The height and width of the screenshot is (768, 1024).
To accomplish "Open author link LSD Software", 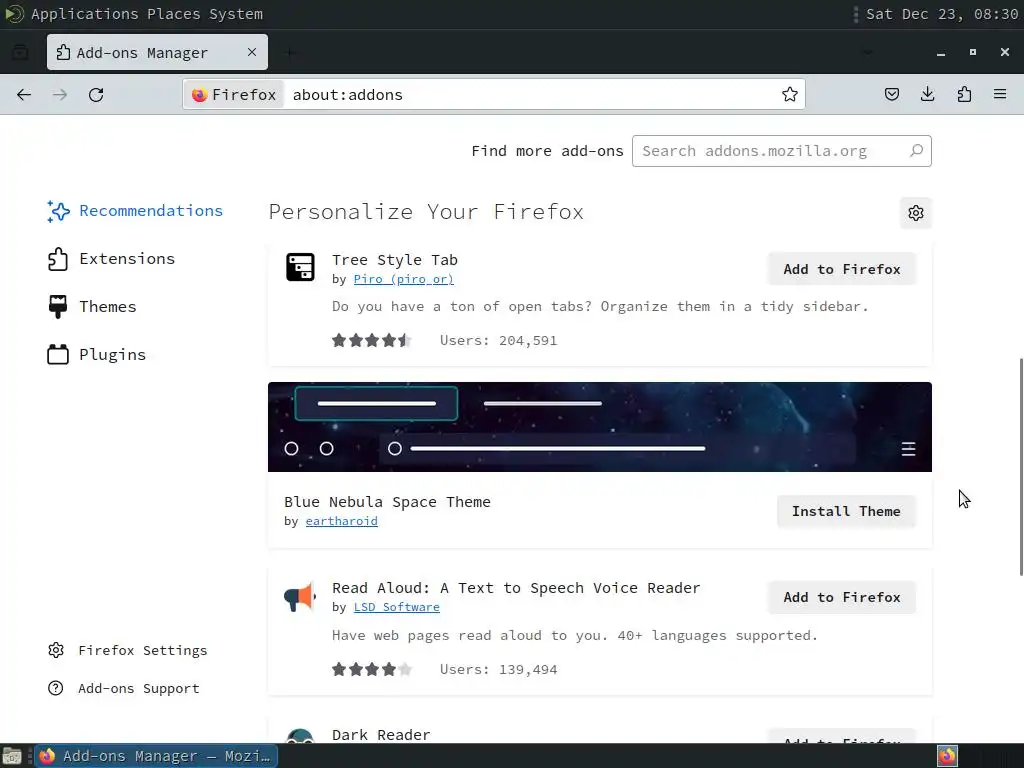I will pyautogui.click(x=396, y=607).
